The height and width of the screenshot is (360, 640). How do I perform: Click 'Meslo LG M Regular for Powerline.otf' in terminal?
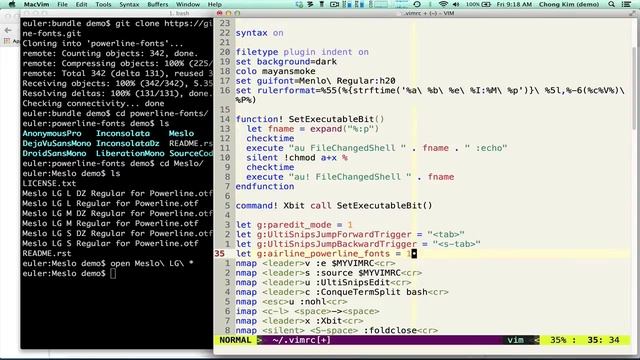[x=110, y=223]
